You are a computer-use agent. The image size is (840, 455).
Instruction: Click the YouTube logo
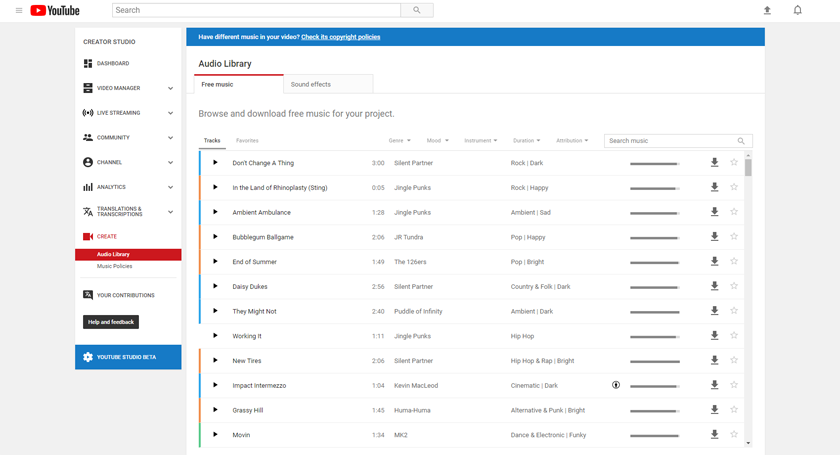pyautogui.click(x=55, y=10)
